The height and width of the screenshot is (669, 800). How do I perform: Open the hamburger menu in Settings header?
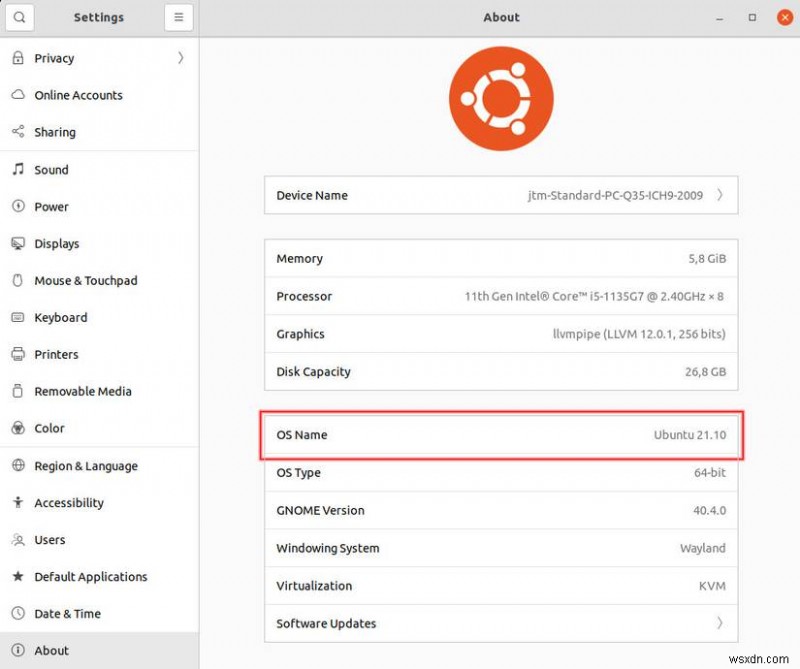(179, 17)
